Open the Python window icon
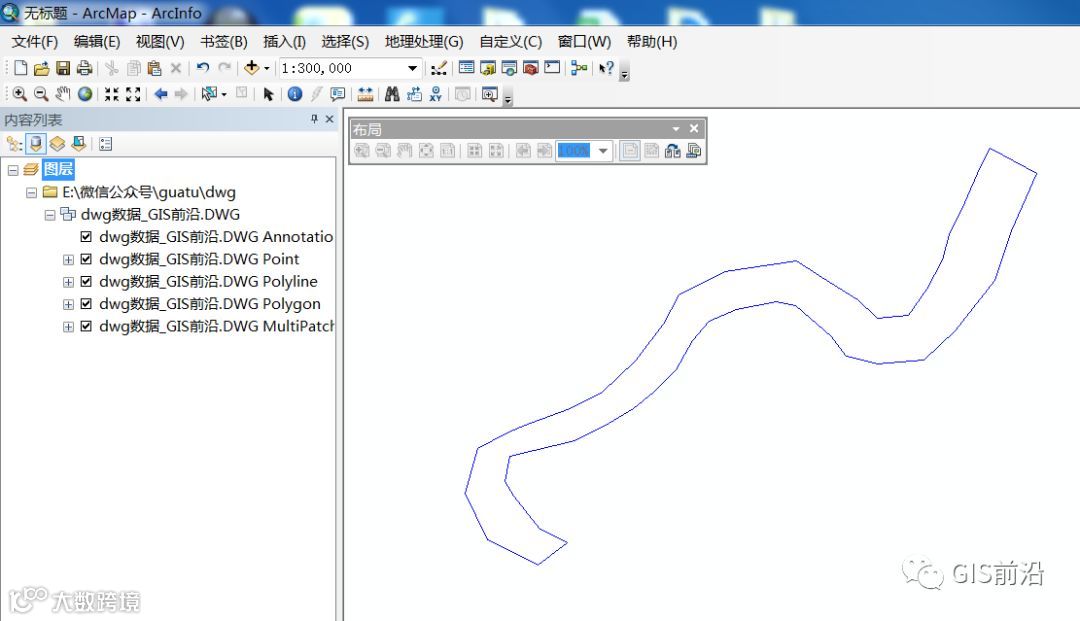This screenshot has height=621, width=1080. 552,68
